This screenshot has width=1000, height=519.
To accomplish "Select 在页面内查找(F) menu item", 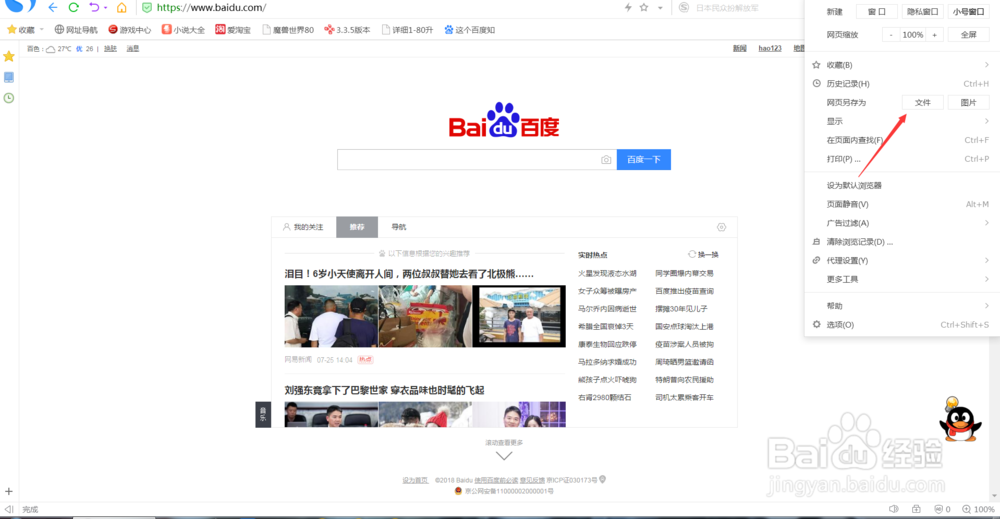I will pos(901,140).
